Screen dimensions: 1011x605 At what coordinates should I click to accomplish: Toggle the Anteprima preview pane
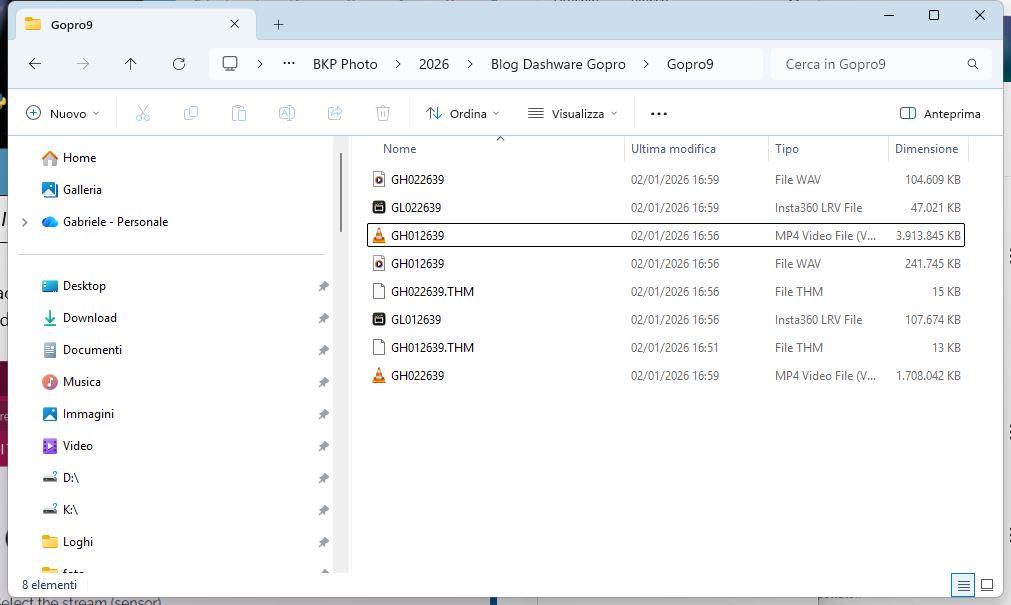coord(940,114)
